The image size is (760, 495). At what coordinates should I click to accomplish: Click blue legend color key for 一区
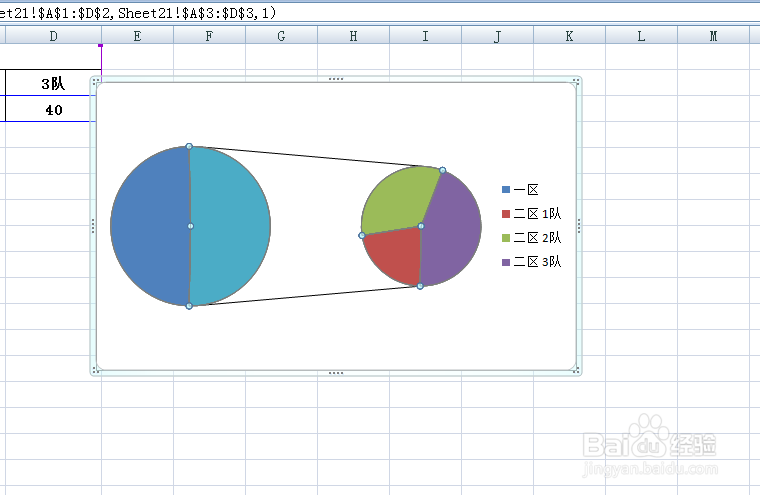click(x=506, y=190)
